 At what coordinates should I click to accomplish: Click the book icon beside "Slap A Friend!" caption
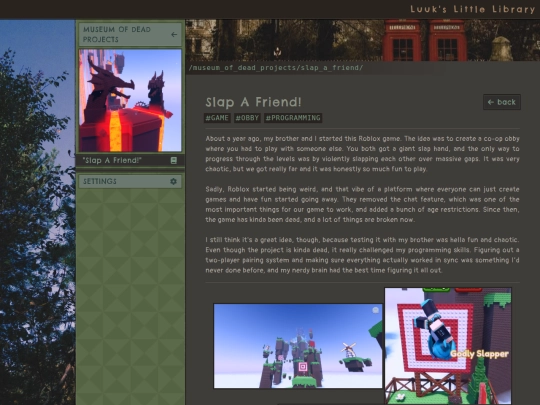coord(174,160)
